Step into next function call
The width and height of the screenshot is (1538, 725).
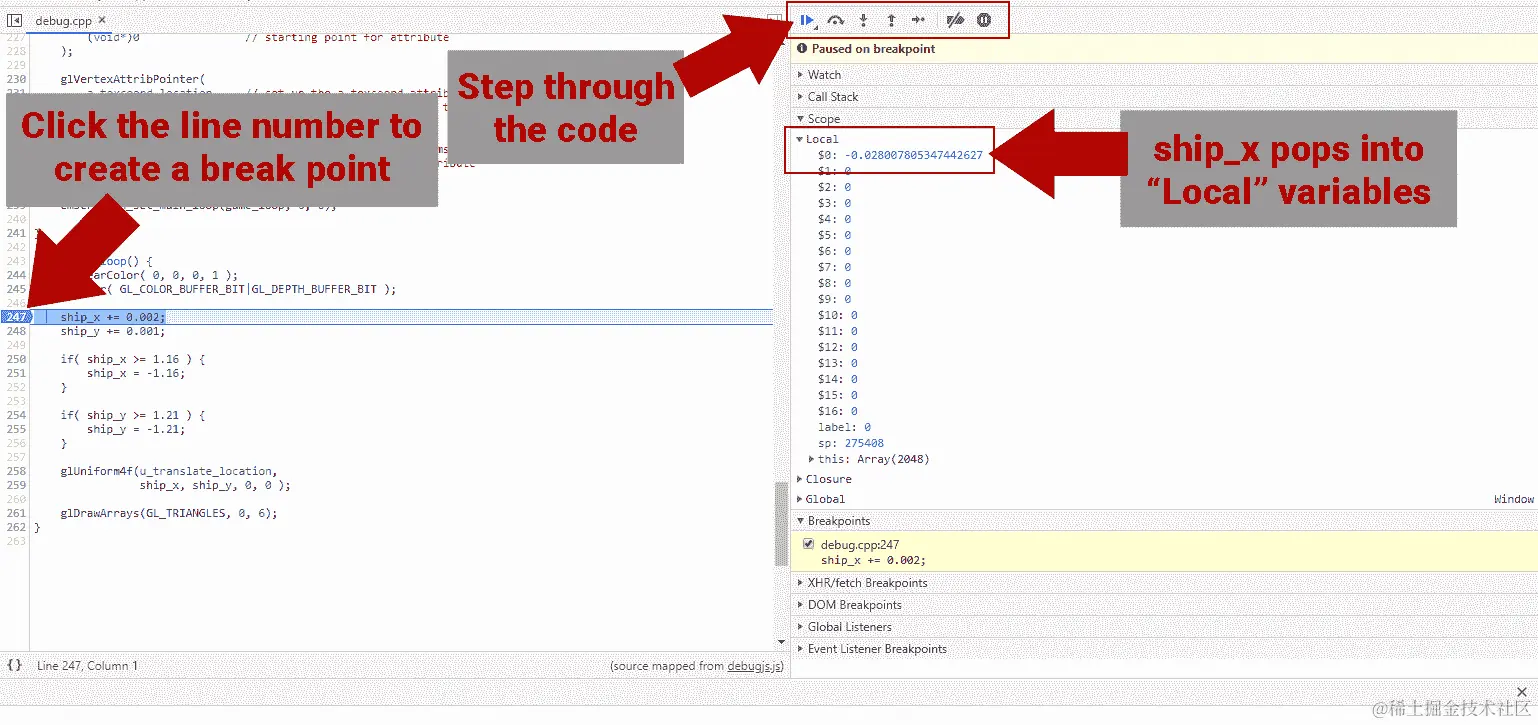coord(863,20)
